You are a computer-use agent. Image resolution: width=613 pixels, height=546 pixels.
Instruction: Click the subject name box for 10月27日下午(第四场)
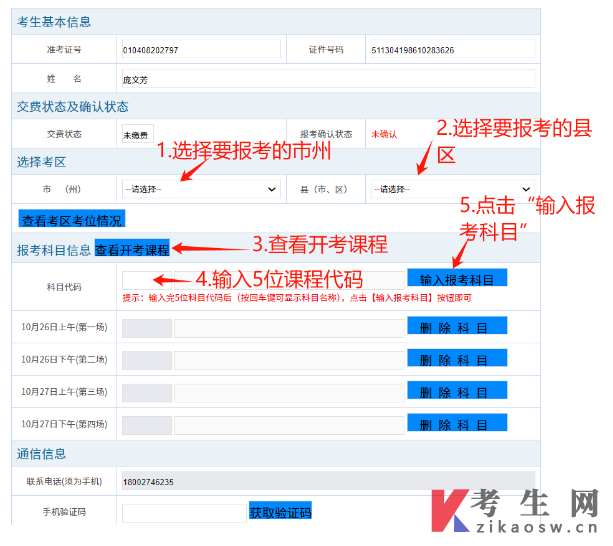coord(289,425)
